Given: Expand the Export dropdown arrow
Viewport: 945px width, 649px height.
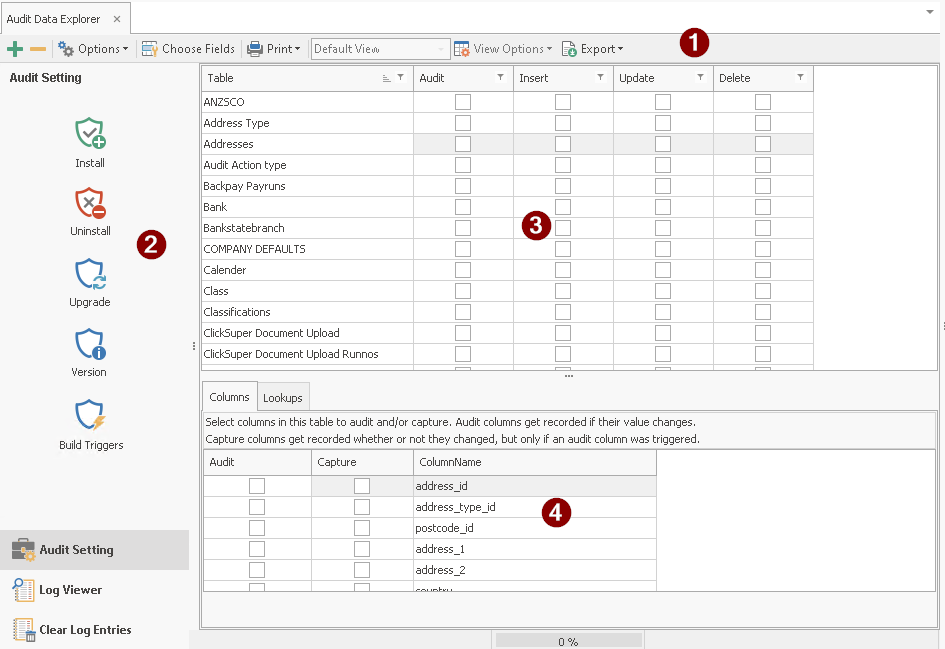Looking at the screenshot, I should [x=620, y=49].
